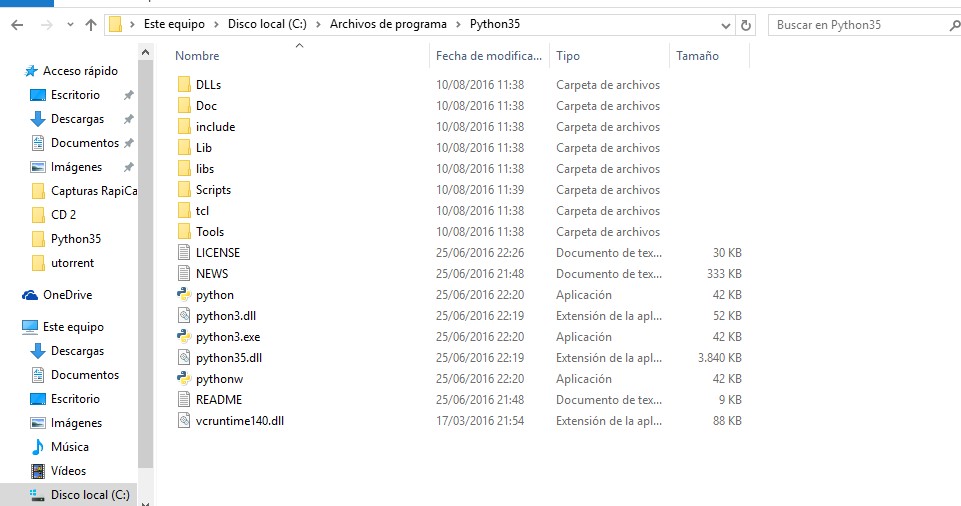Select the DLLs folder icon
Screen dimensions: 961x506
point(184,85)
